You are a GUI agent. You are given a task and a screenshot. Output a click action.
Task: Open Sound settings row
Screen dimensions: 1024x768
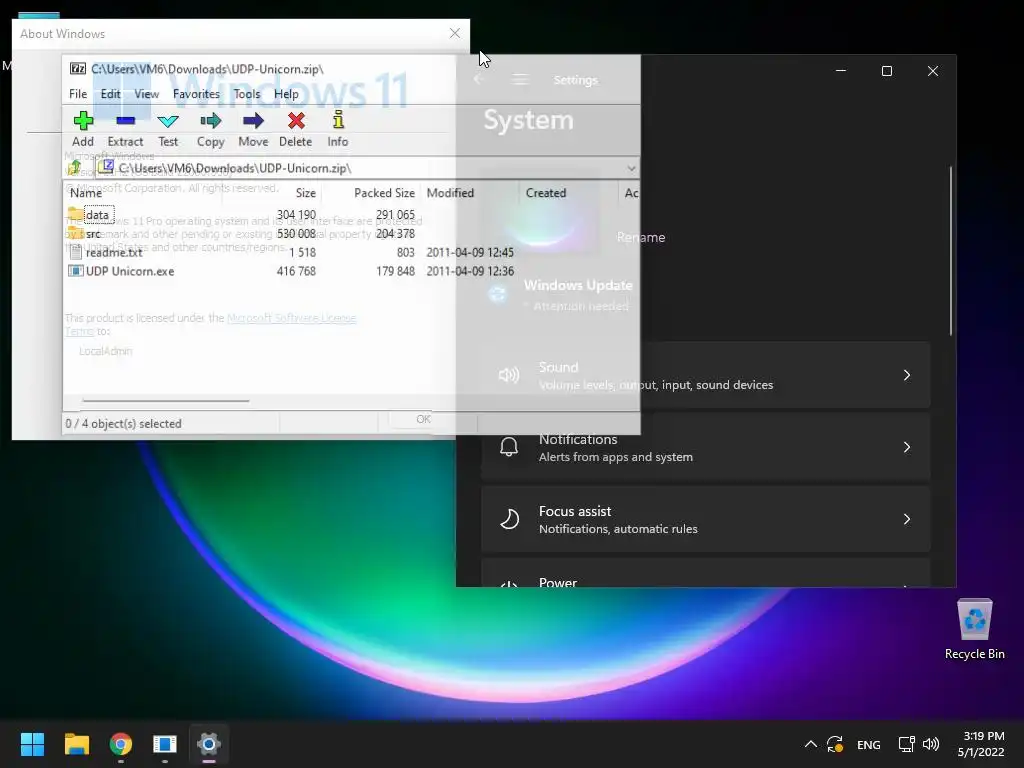tap(705, 375)
